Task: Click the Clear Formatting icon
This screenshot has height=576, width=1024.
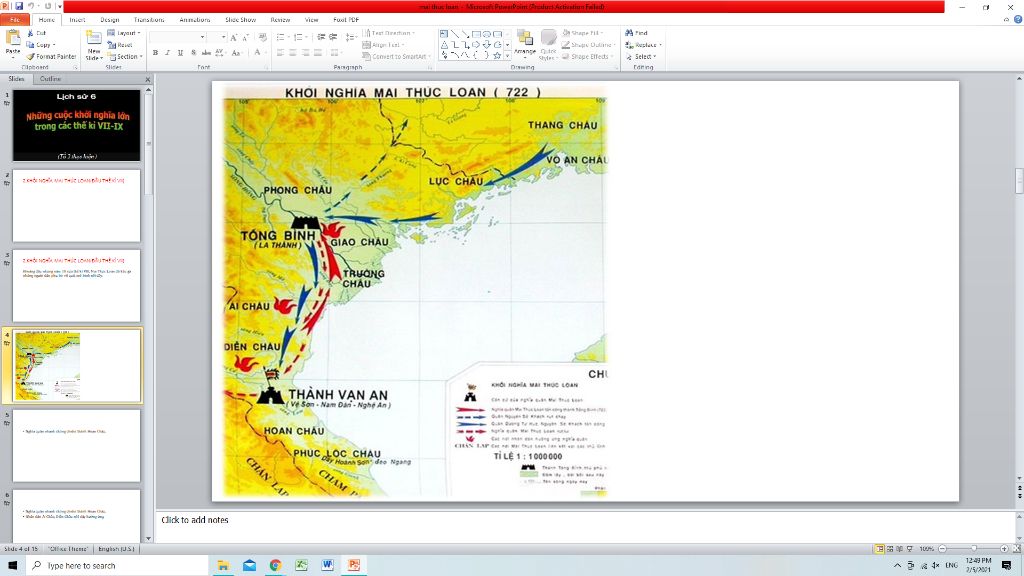Action: pos(263,38)
